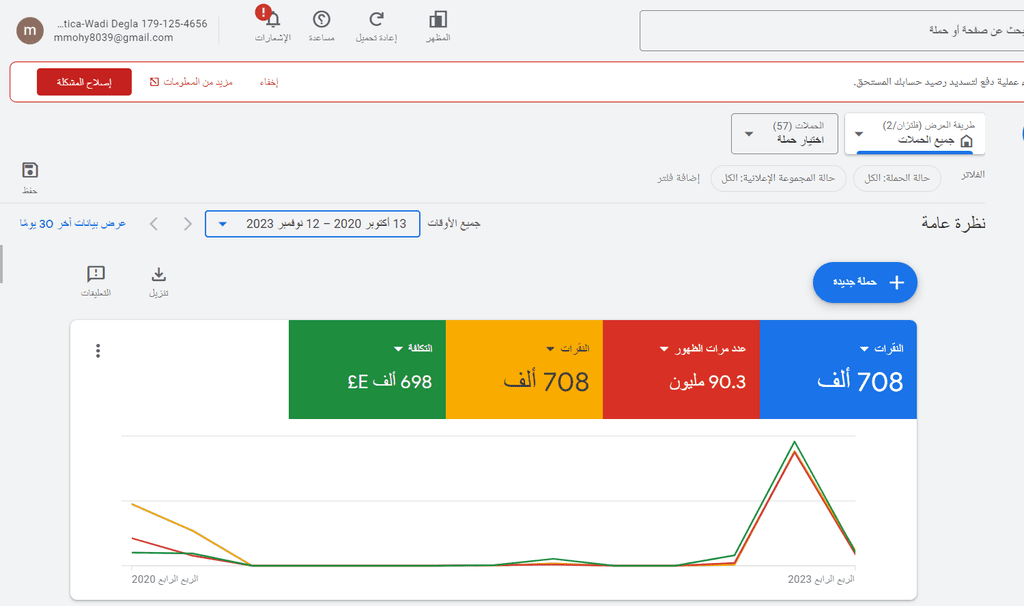Click the Q4 2023 axis label
Viewport: 1024px width, 606px height.
pos(821,579)
